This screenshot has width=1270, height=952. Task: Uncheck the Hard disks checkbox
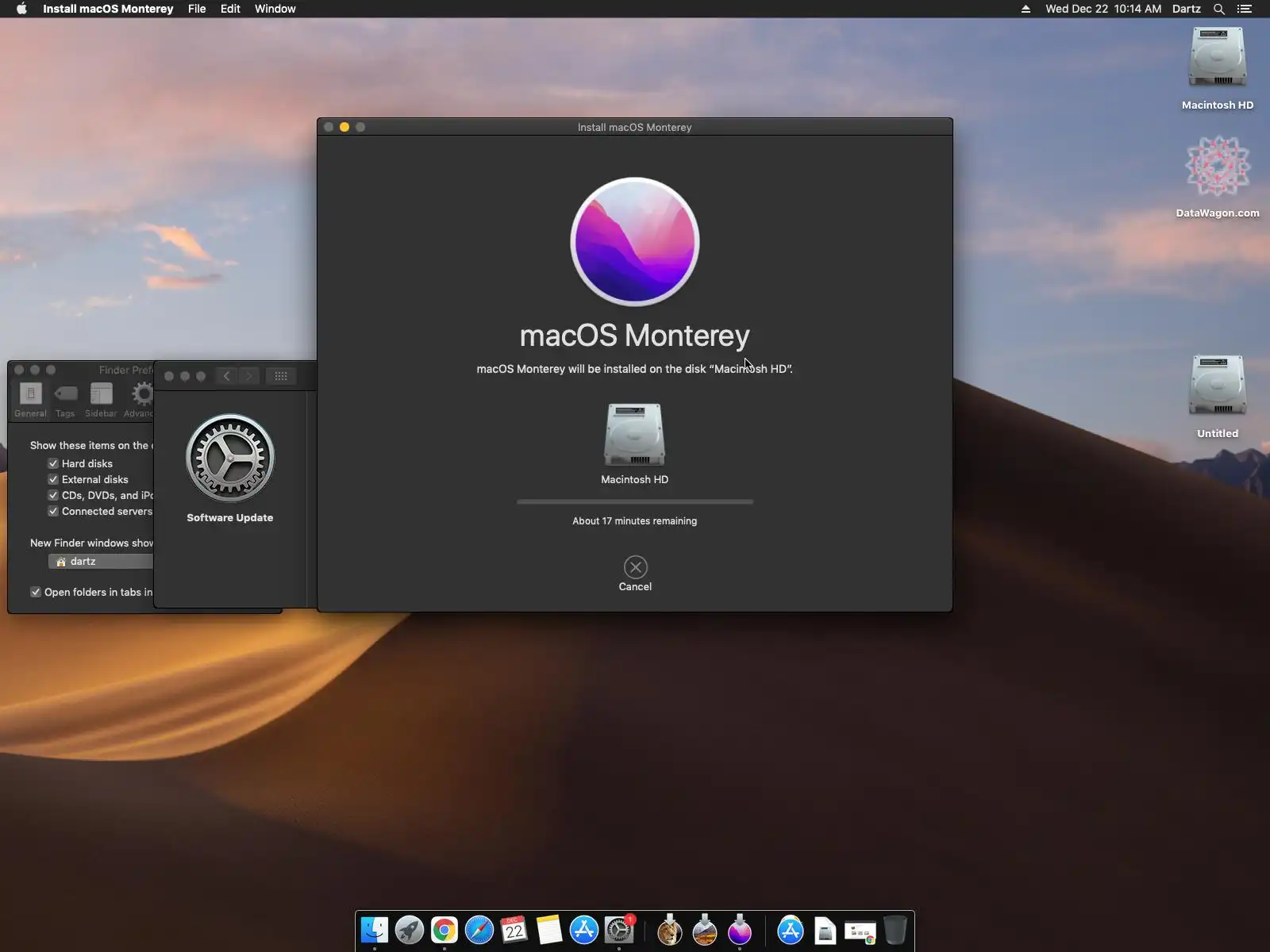53,463
